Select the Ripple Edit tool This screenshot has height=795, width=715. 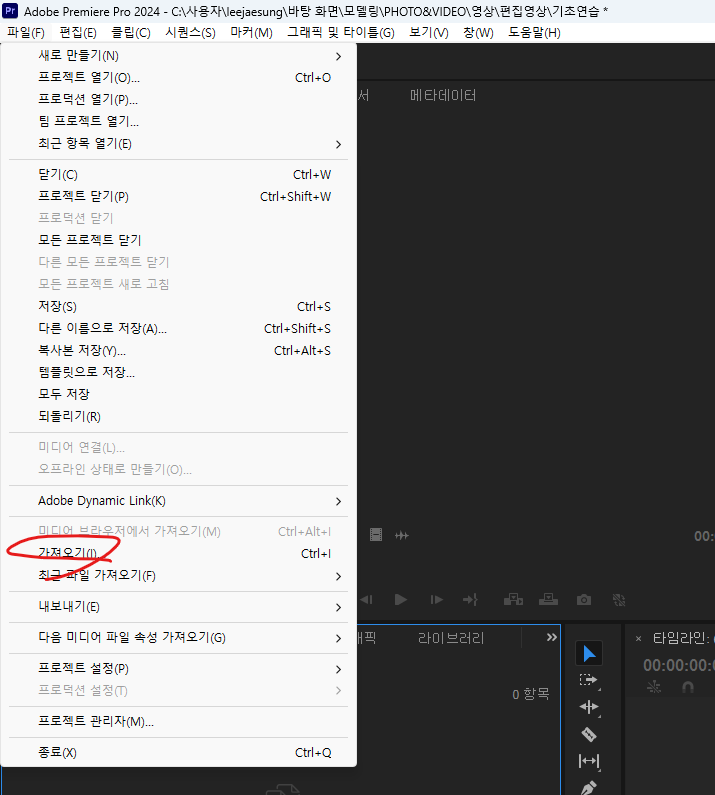pos(589,706)
